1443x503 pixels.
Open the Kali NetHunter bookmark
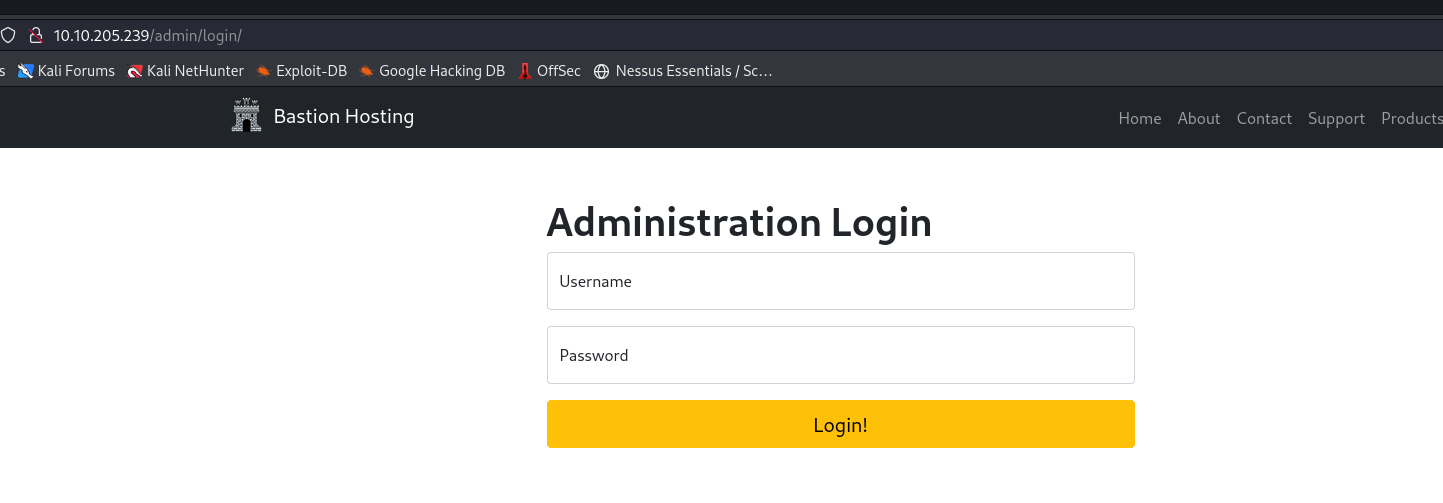186,71
